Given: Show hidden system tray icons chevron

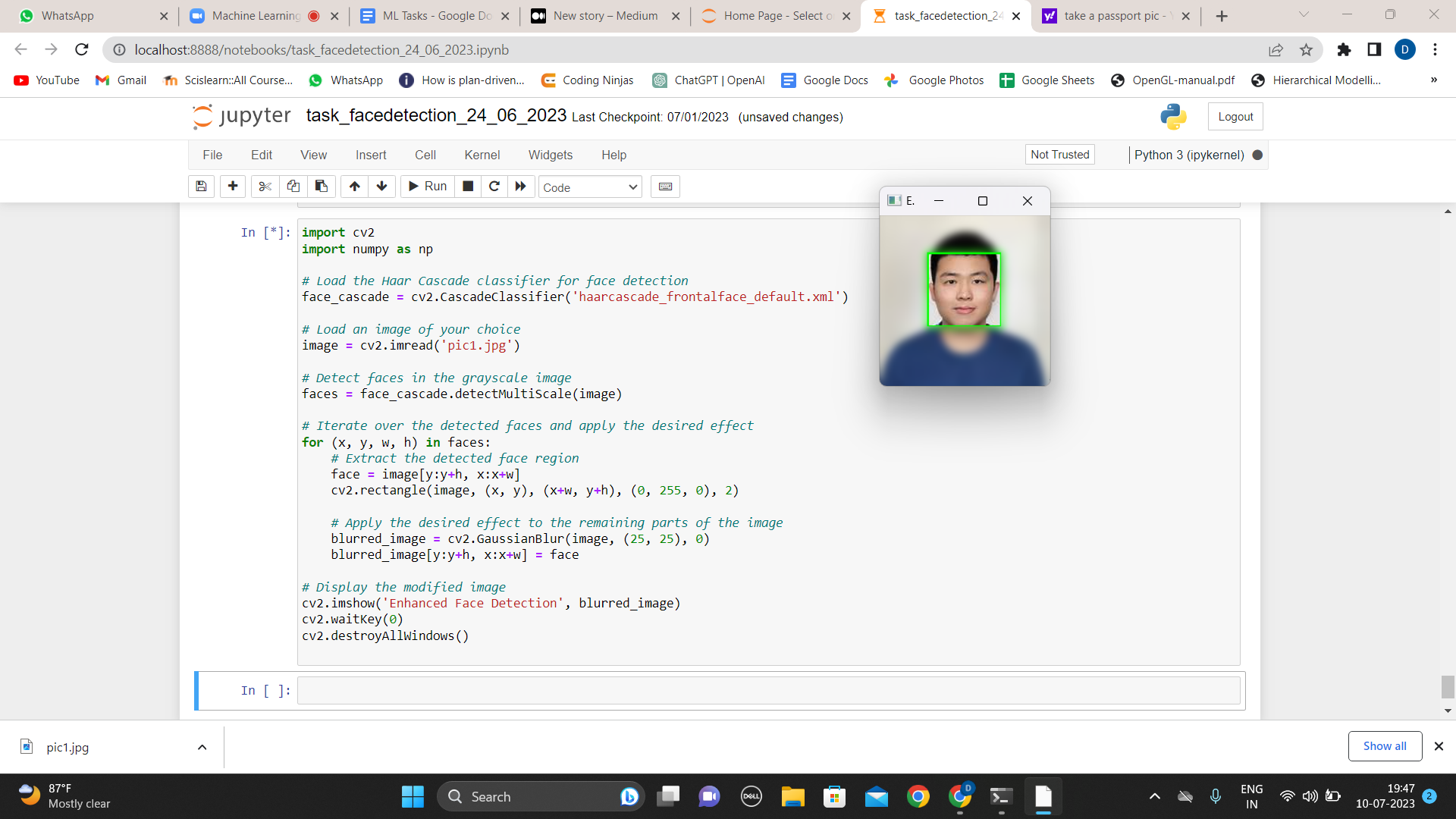Looking at the screenshot, I should (1154, 796).
